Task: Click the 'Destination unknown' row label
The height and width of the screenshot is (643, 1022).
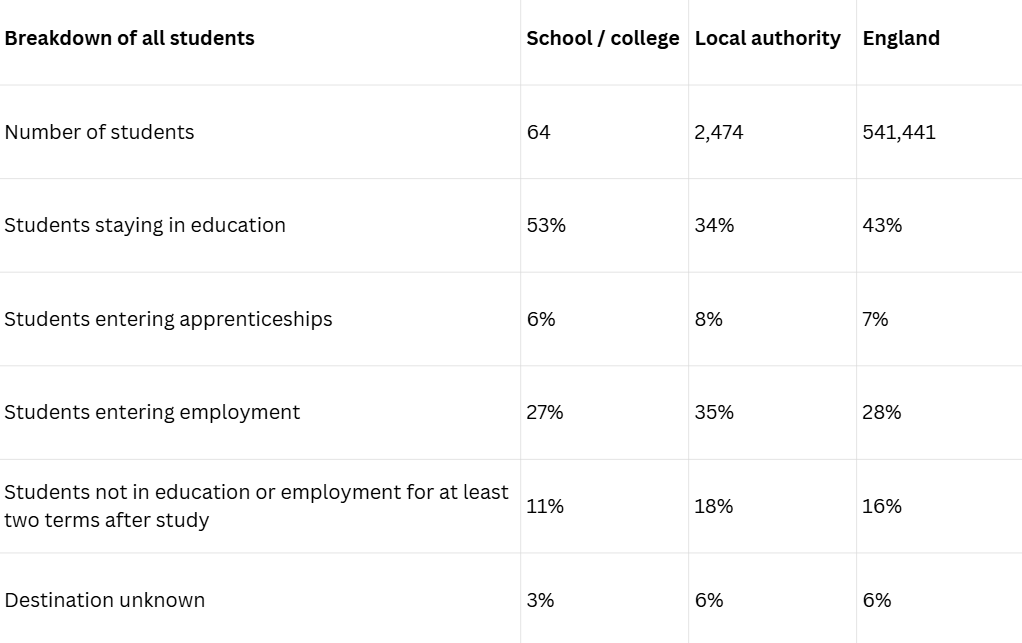Action: 105,600
